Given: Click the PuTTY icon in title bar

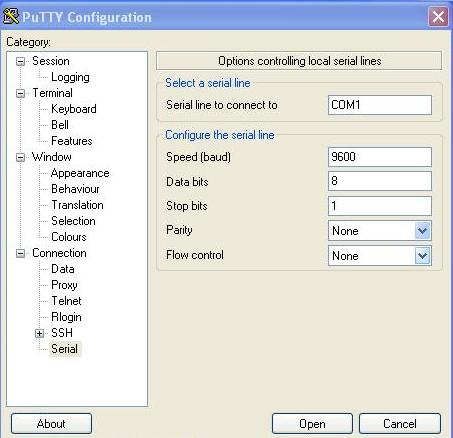Looking at the screenshot, I should 11,16.
